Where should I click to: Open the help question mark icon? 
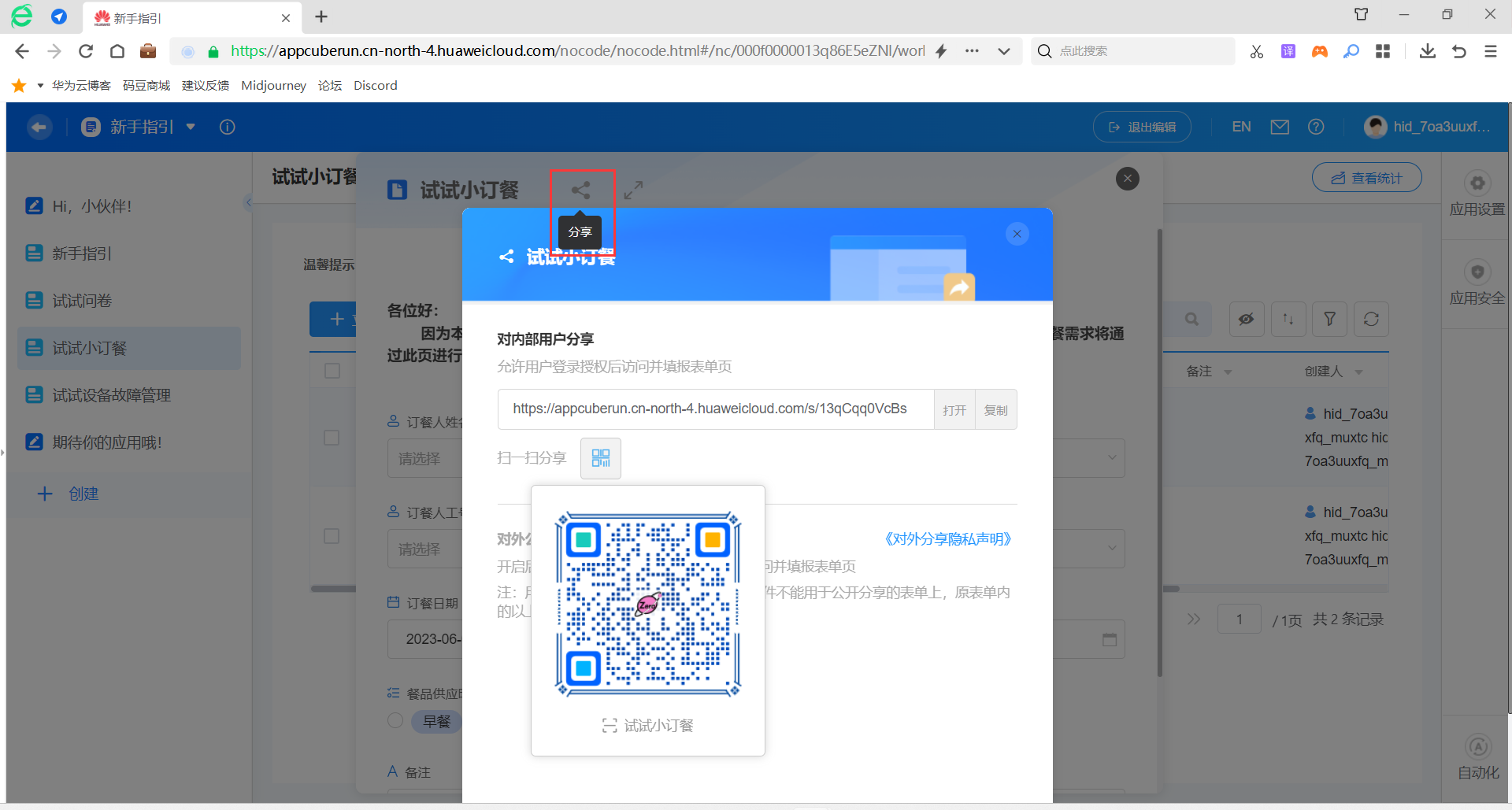click(x=1316, y=127)
